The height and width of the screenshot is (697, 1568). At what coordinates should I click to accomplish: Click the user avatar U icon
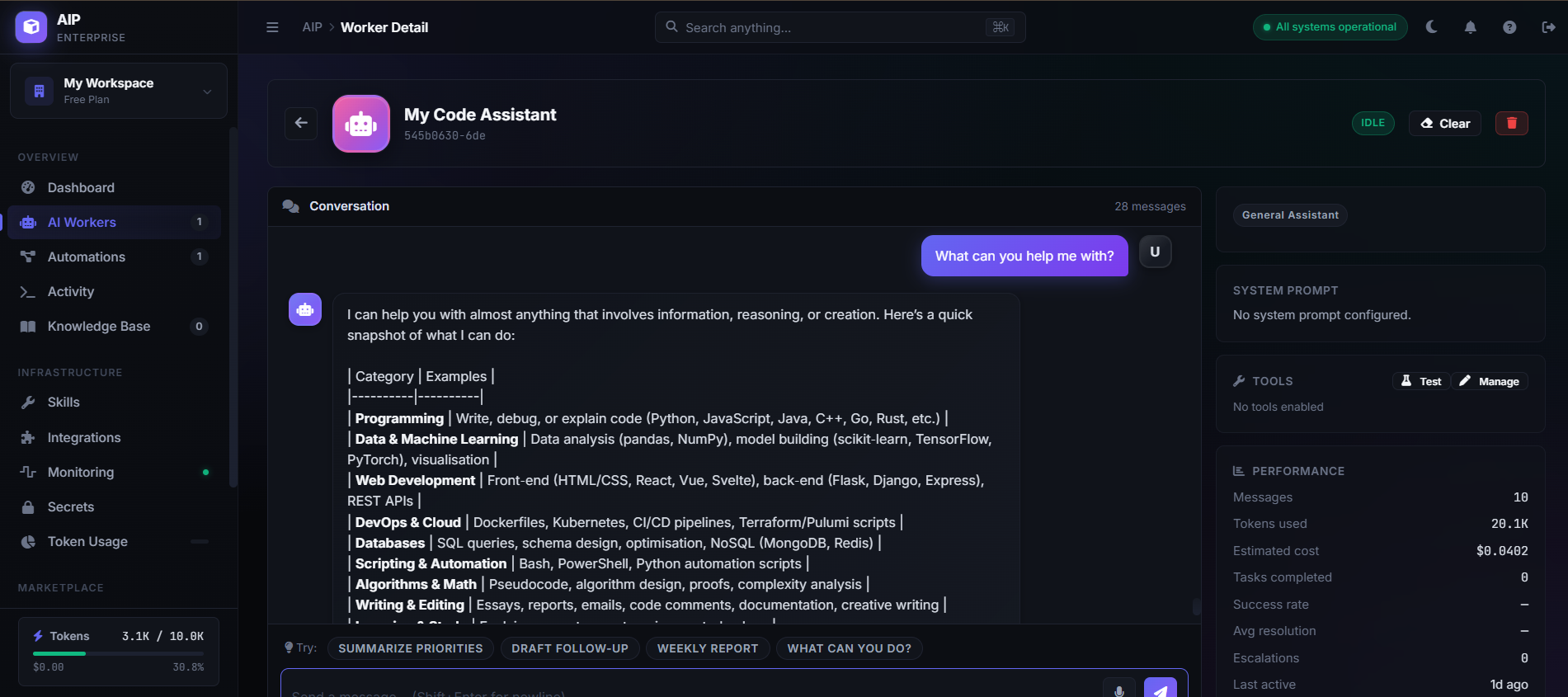[1155, 252]
